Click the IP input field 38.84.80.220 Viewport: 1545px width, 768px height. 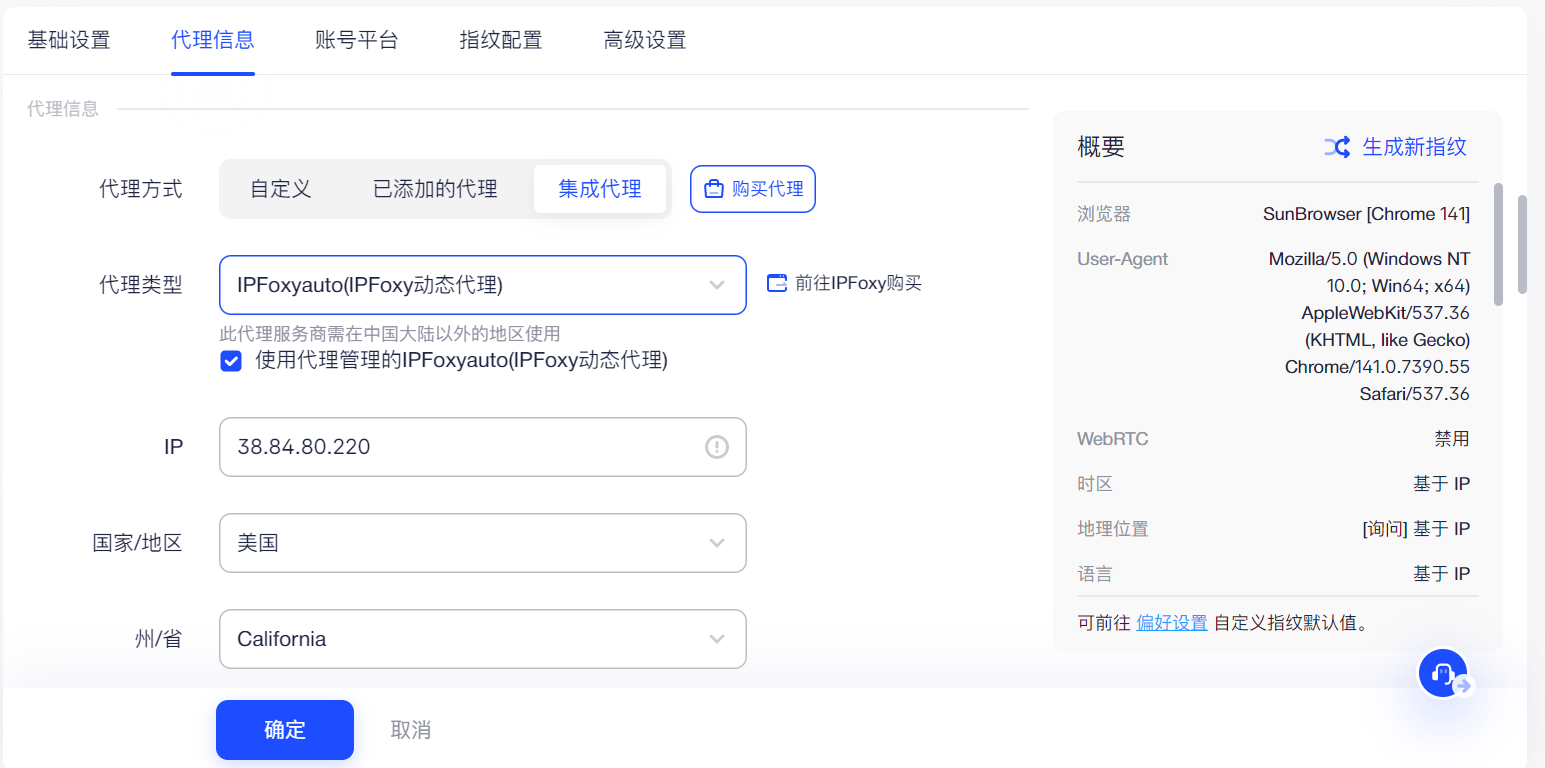pos(483,447)
